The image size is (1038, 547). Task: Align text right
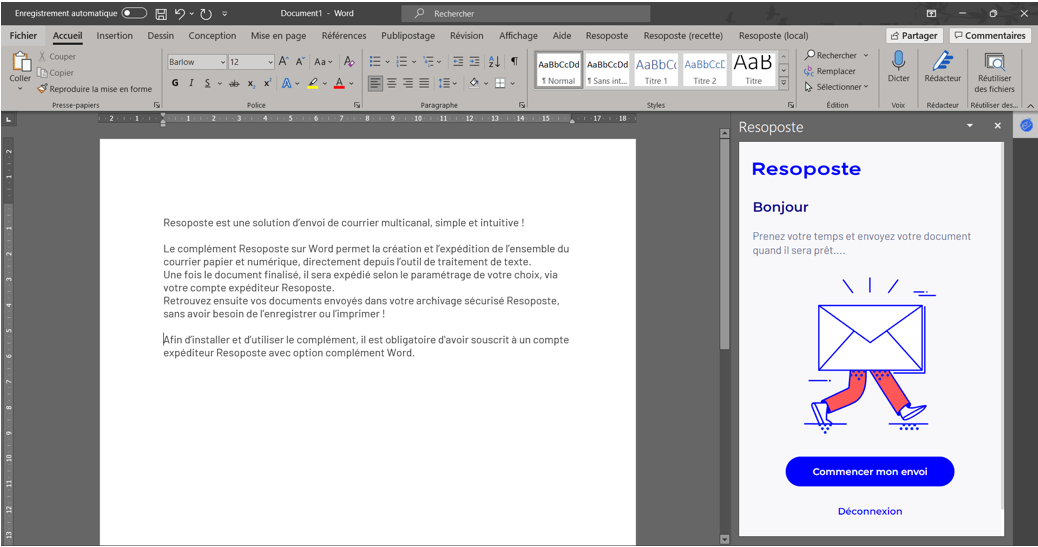(x=408, y=83)
